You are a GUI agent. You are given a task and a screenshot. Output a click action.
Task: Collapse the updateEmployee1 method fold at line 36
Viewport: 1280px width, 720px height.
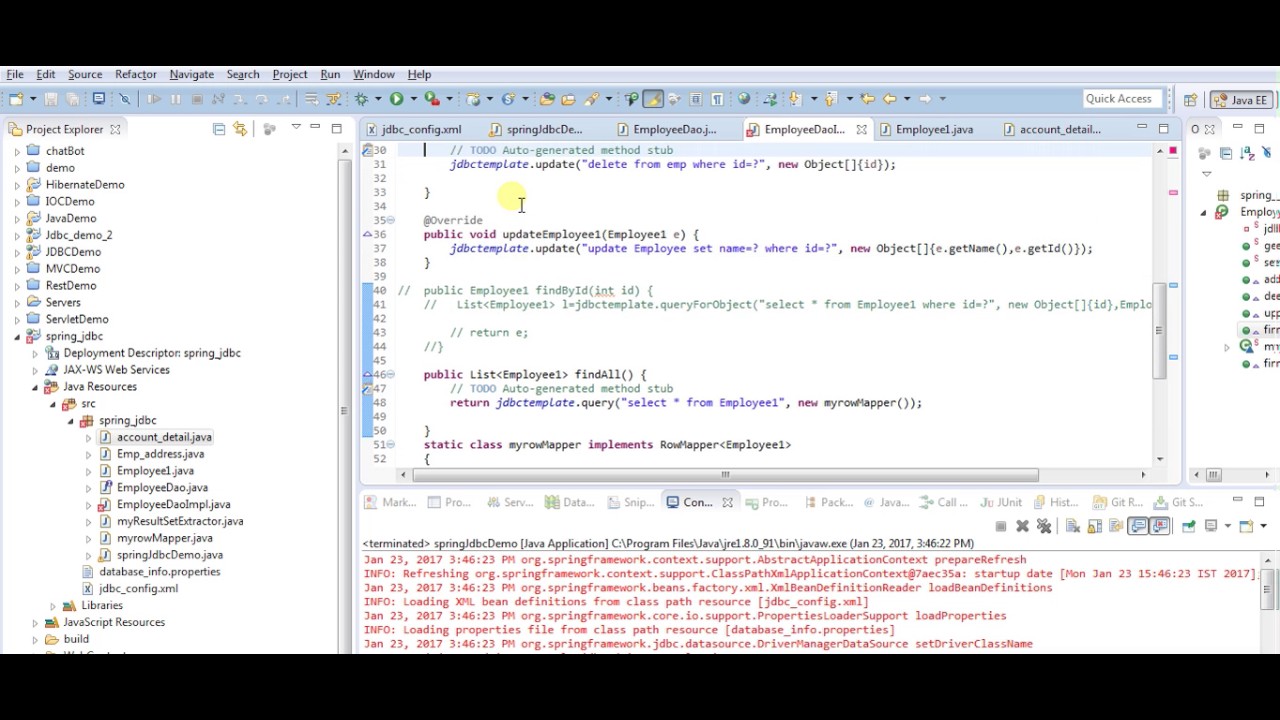click(x=391, y=234)
